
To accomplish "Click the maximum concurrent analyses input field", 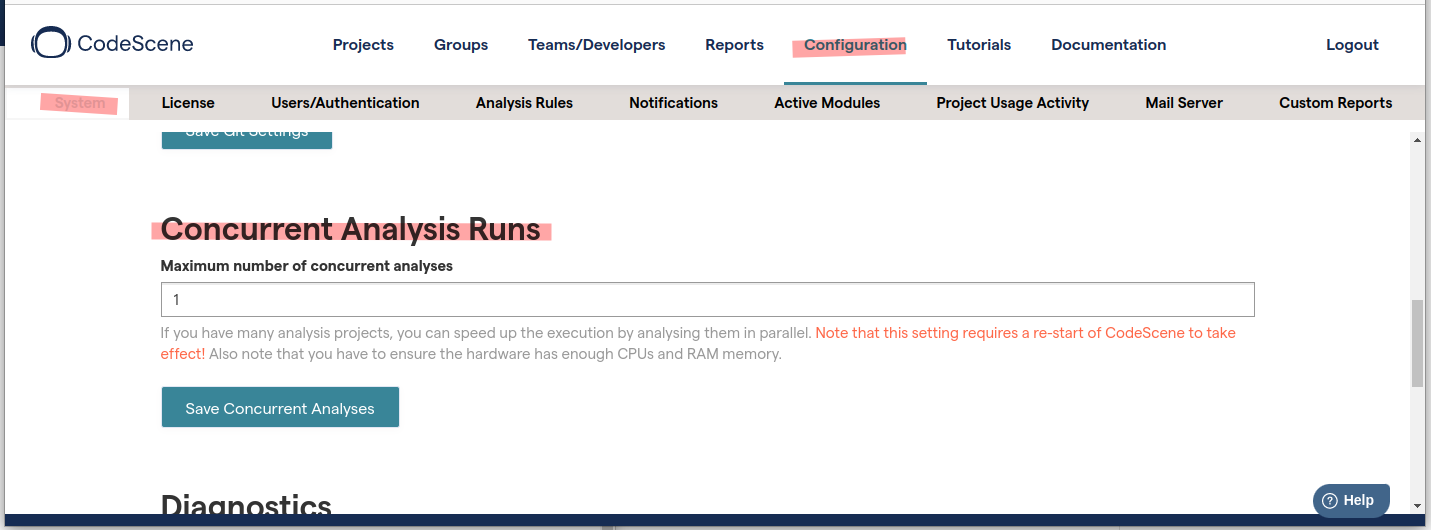I will click(x=707, y=300).
